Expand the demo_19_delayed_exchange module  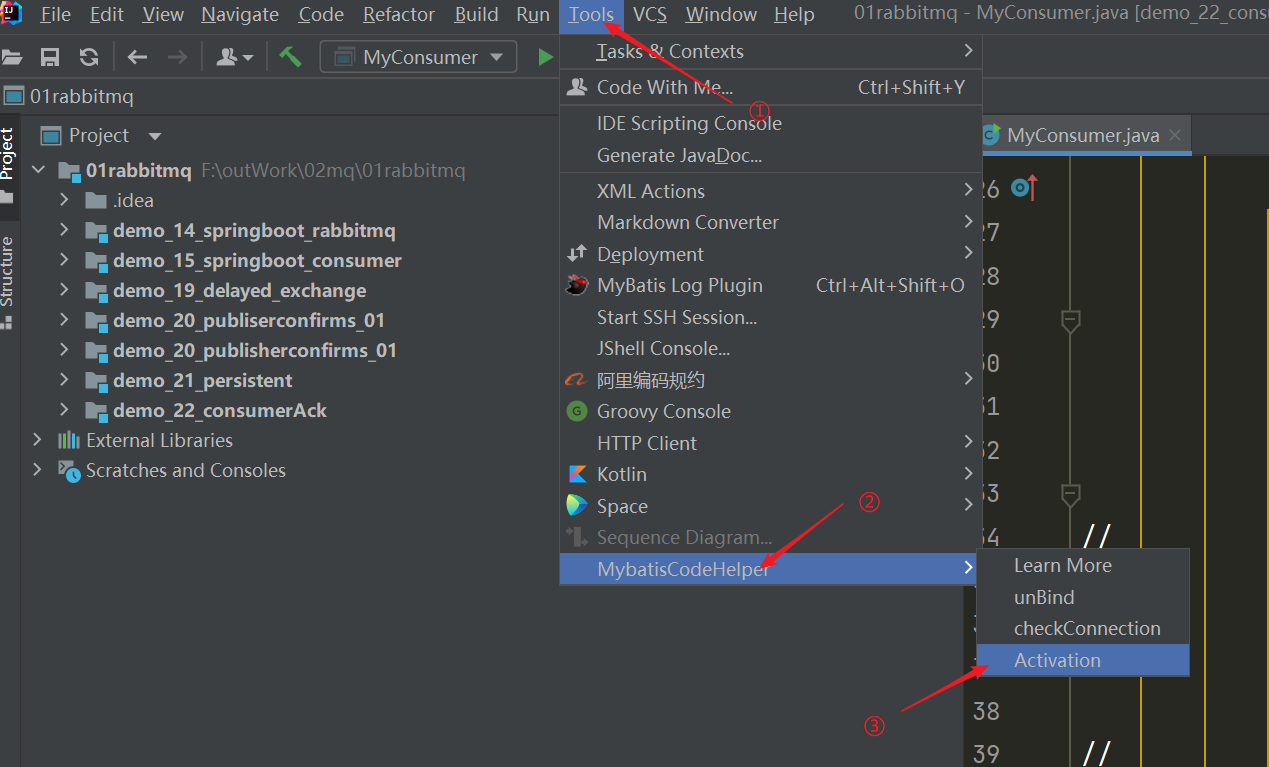[x=64, y=290]
